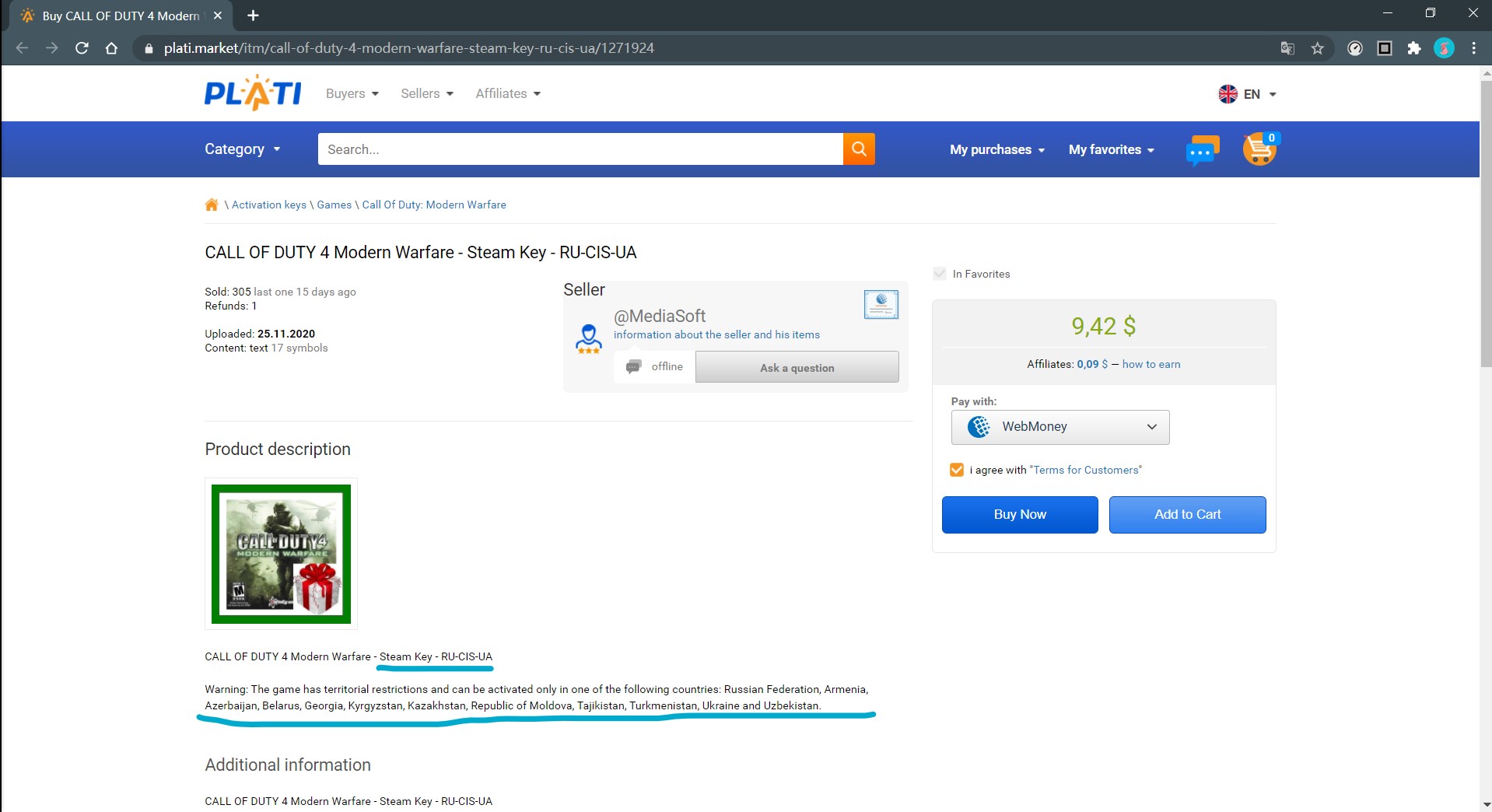Select the Buy CALL OF DUTY browser tab
This screenshot has height=812, width=1492.
point(121,16)
